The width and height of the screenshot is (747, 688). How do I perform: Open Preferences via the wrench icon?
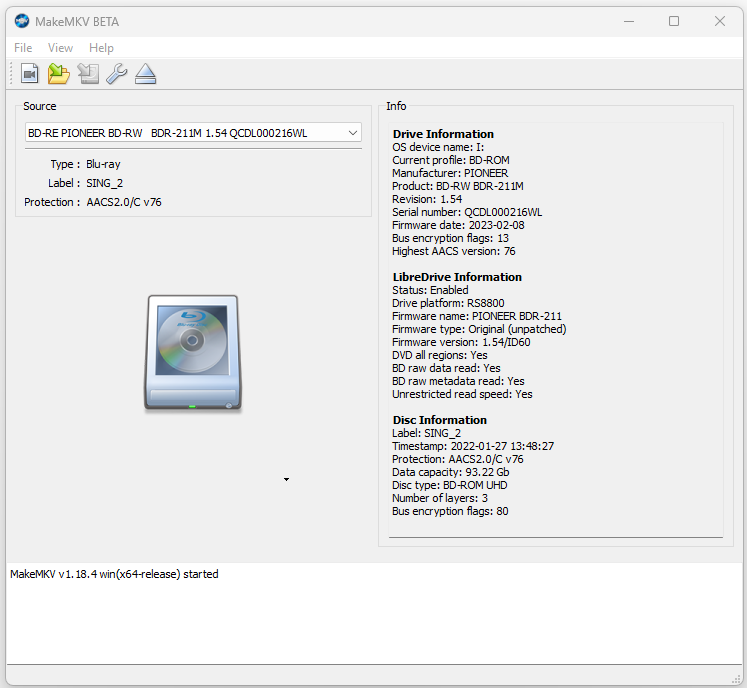click(117, 74)
